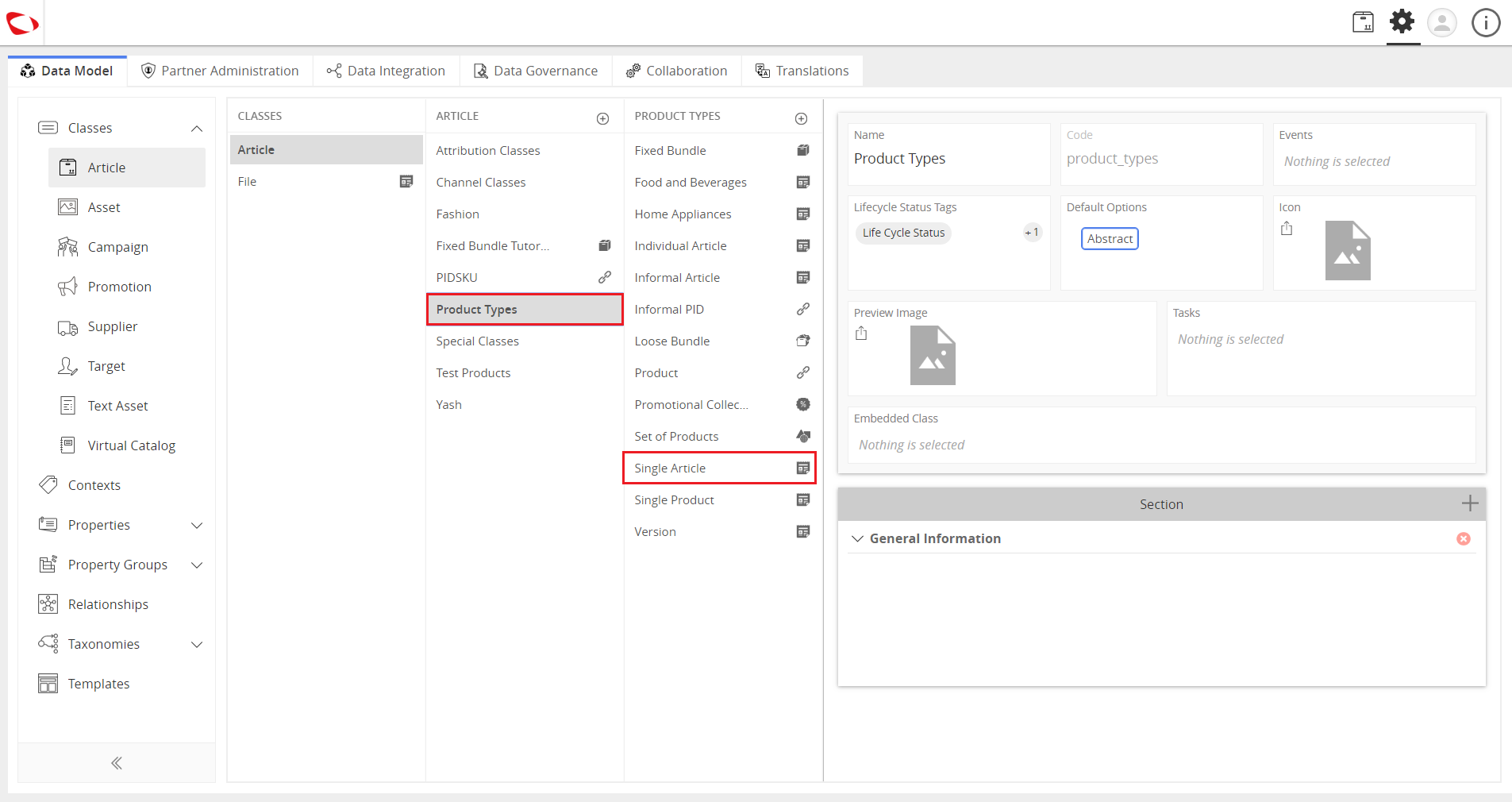The width and height of the screenshot is (1512, 802).
Task: Open the settings gear icon
Action: pyautogui.click(x=1402, y=21)
